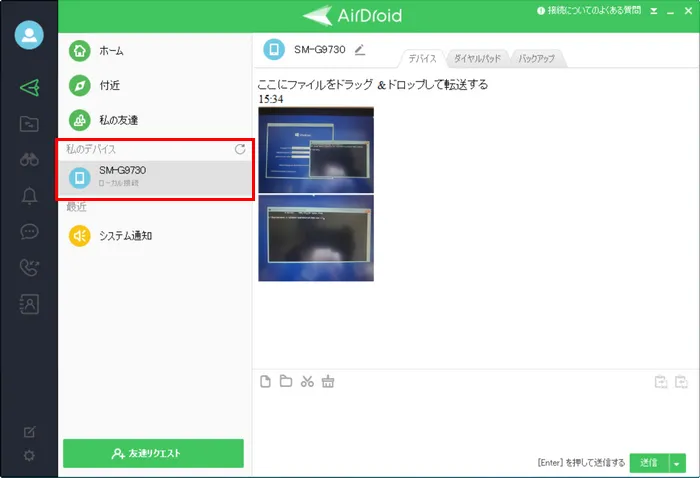Image resolution: width=700 pixels, height=478 pixels.
Task: Open the contacts book icon
Action: tap(29, 304)
